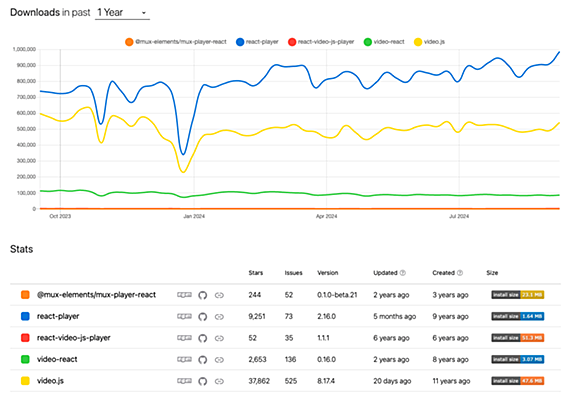Open install size badge for @mux-elements/mux-player-react
Viewport: 586px width, 402px height.
coord(518,295)
